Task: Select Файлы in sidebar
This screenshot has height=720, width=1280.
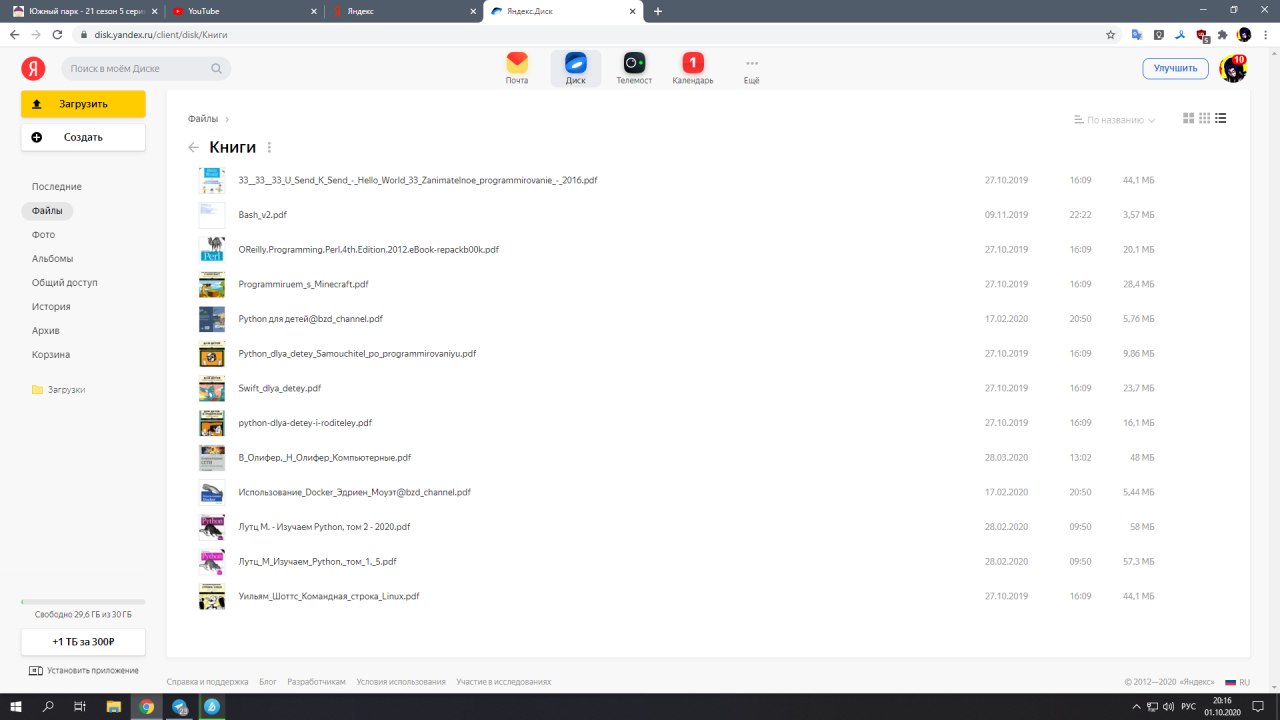Action: (x=47, y=211)
